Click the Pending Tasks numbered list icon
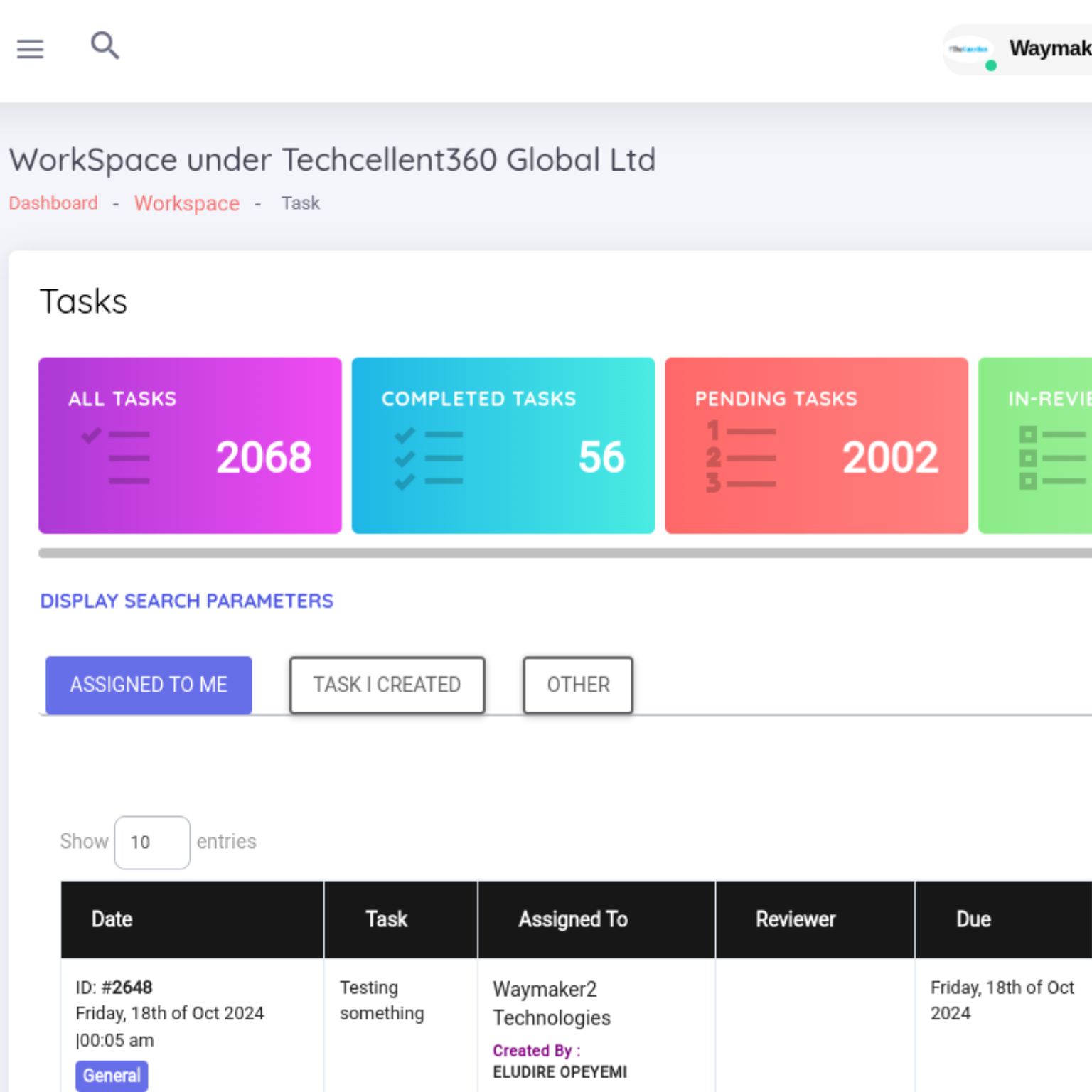 point(741,458)
